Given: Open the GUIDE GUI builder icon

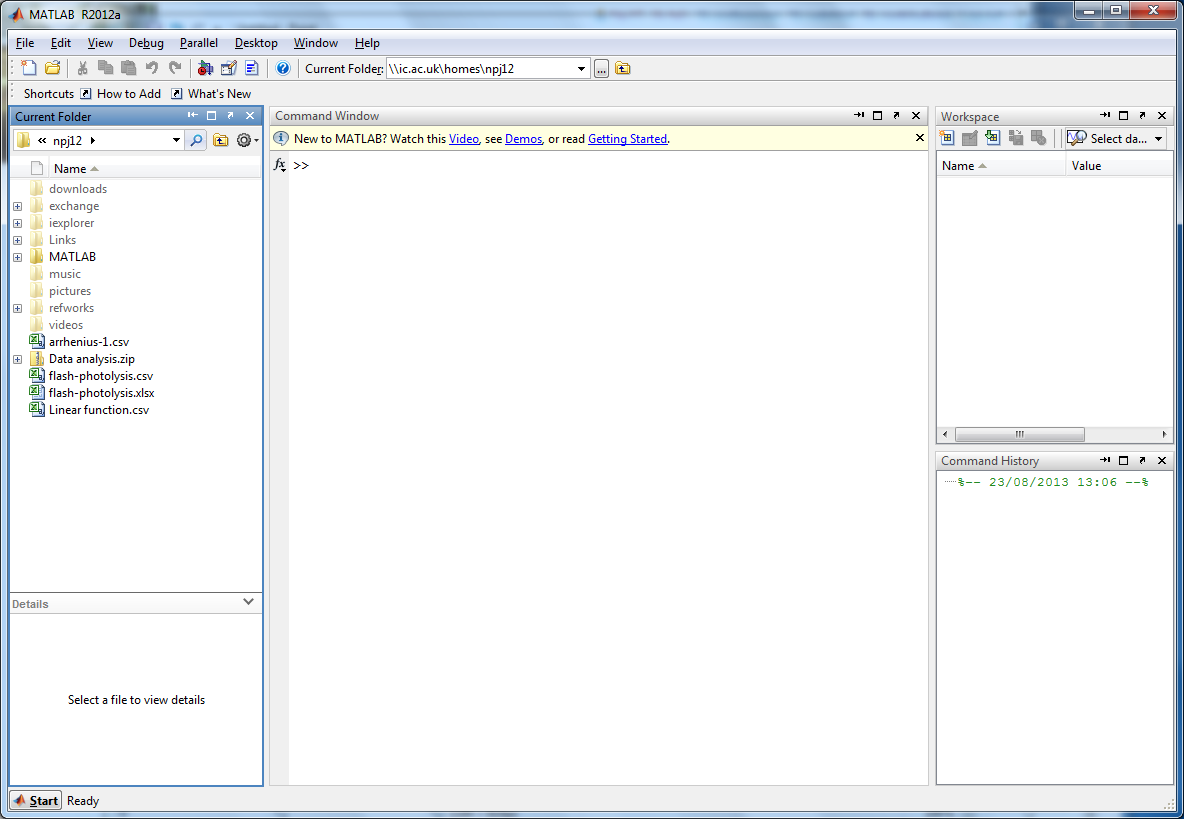Looking at the screenshot, I should point(228,69).
